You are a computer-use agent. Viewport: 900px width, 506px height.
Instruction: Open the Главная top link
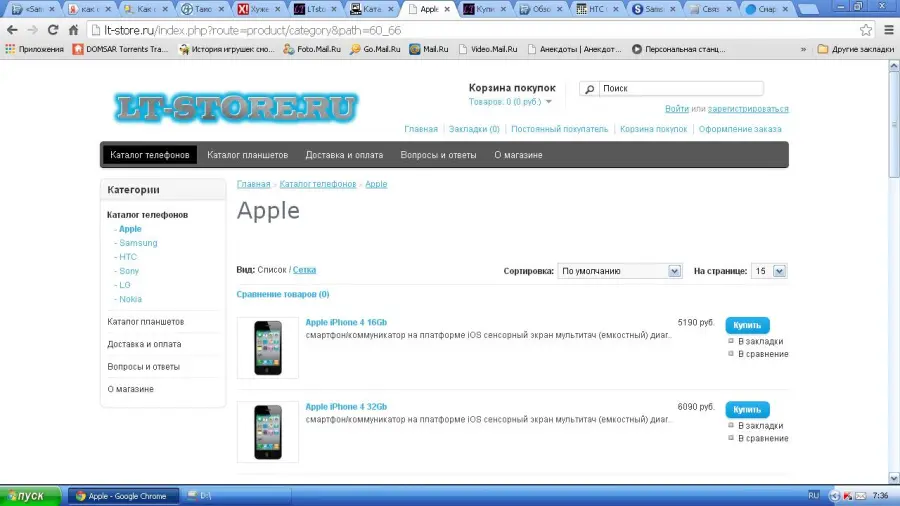pyautogui.click(x=421, y=129)
